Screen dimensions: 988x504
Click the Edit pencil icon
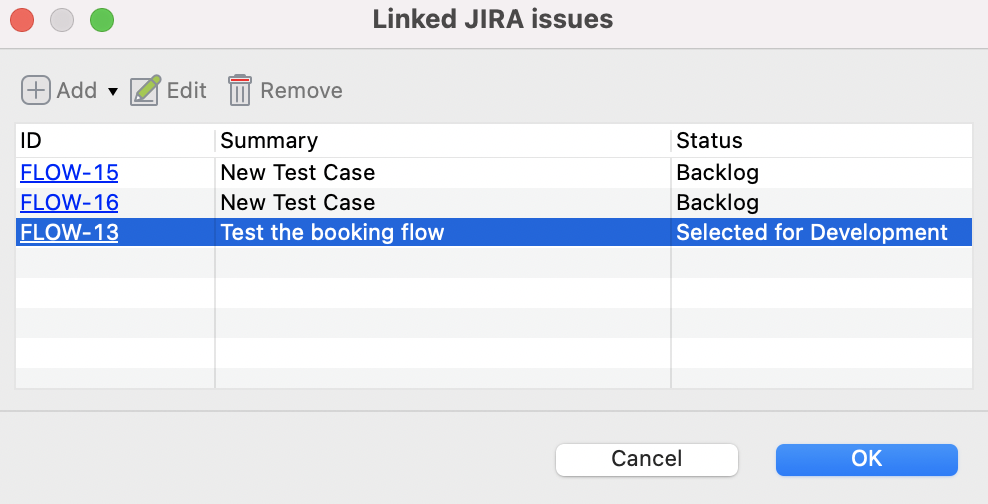point(145,90)
